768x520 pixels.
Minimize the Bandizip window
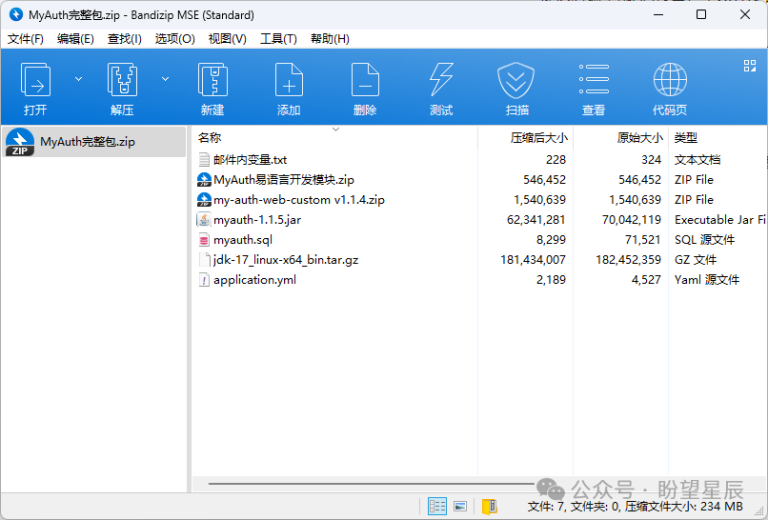point(658,15)
